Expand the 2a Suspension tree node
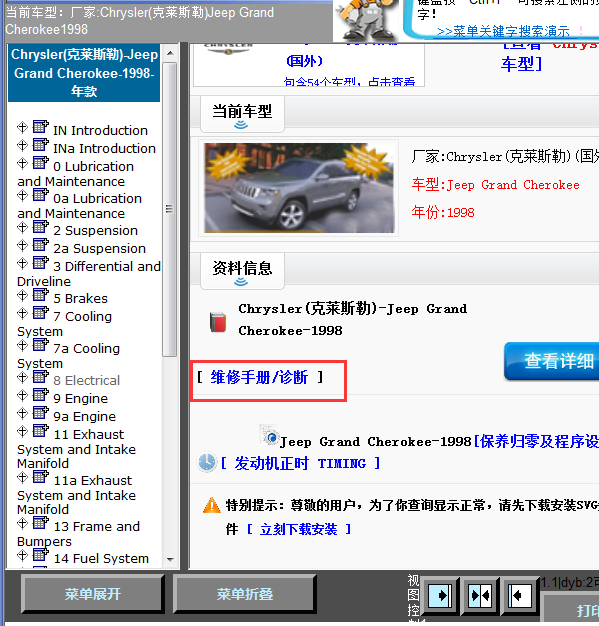Screen dimensions: 599x626 click(x=22, y=245)
